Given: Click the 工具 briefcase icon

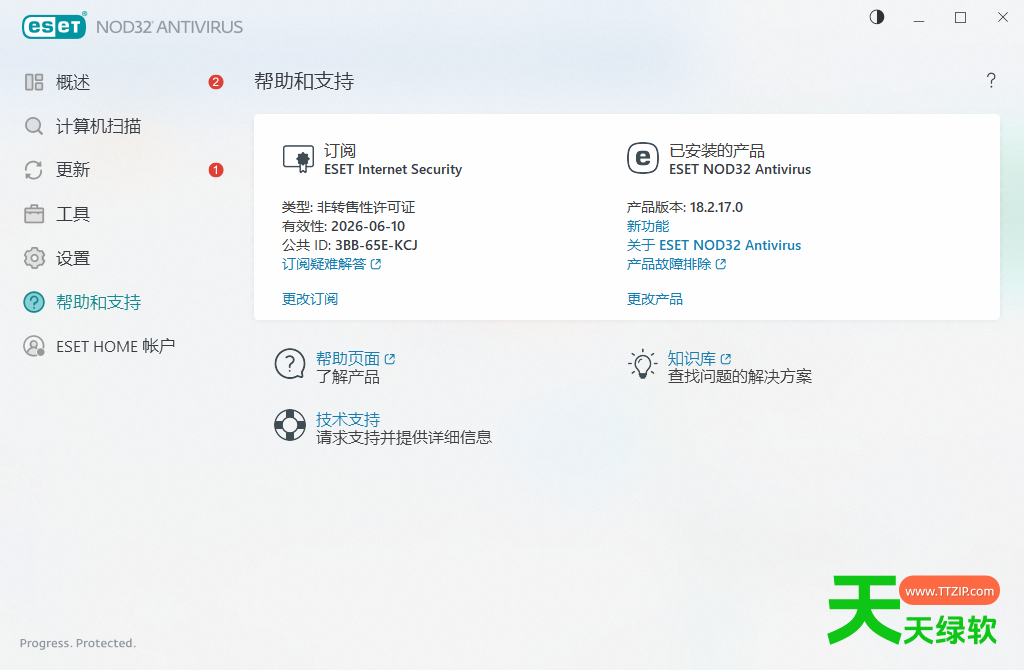Looking at the screenshot, I should point(34,214).
